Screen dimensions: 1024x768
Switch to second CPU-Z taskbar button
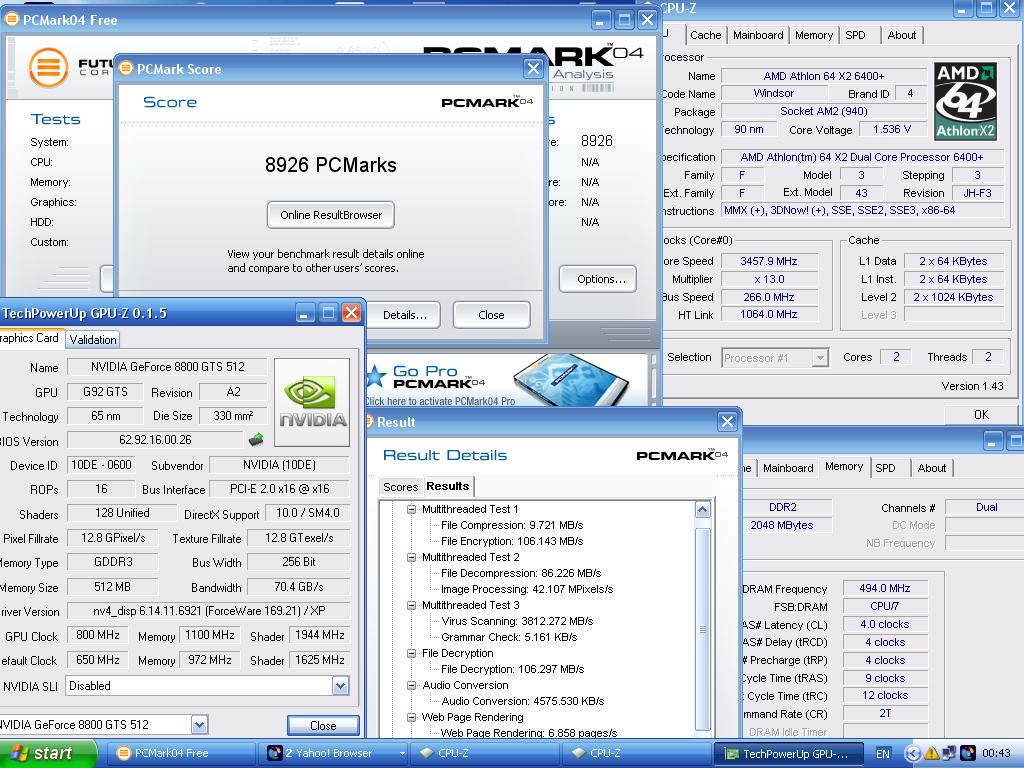(x=636, y=753)
